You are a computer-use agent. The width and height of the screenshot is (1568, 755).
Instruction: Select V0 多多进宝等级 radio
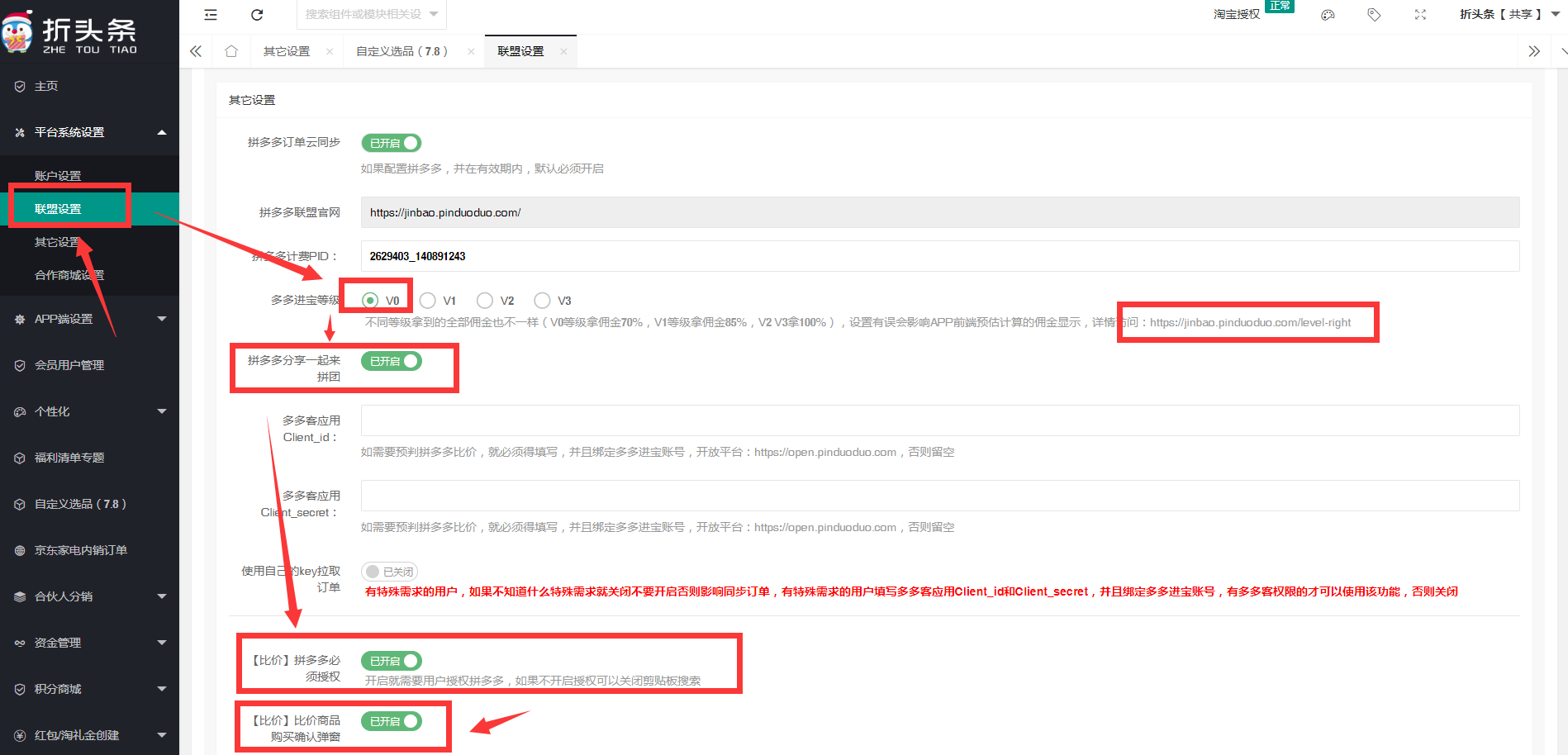370,300
